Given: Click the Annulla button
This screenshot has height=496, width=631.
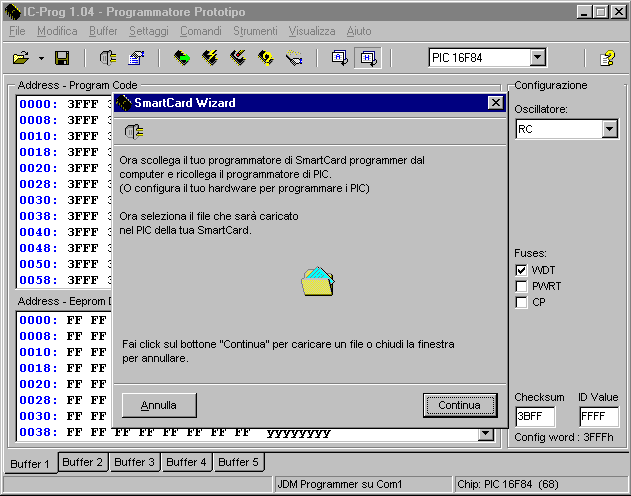Looking at the screenshot, I should (159, 405).
